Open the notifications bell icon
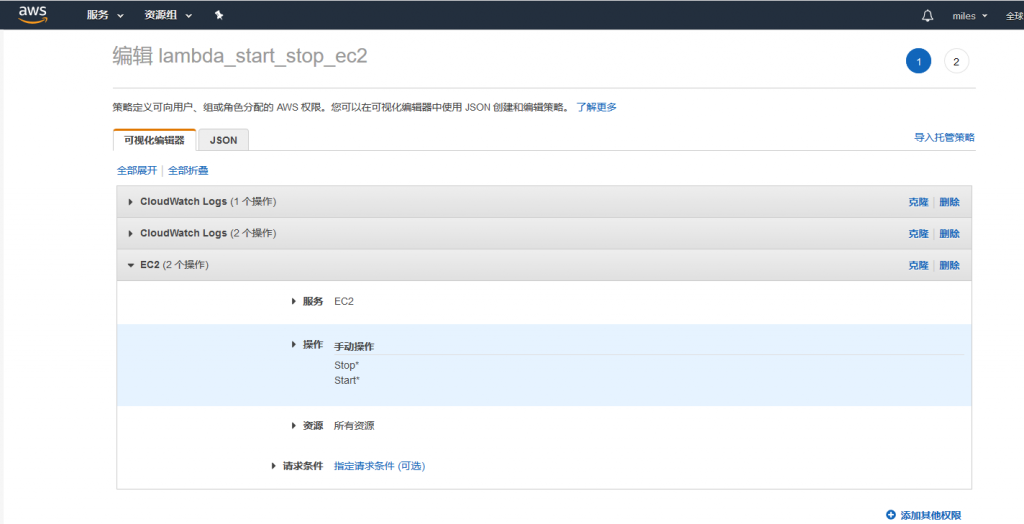1024x524 pixels. pos(927,16)
